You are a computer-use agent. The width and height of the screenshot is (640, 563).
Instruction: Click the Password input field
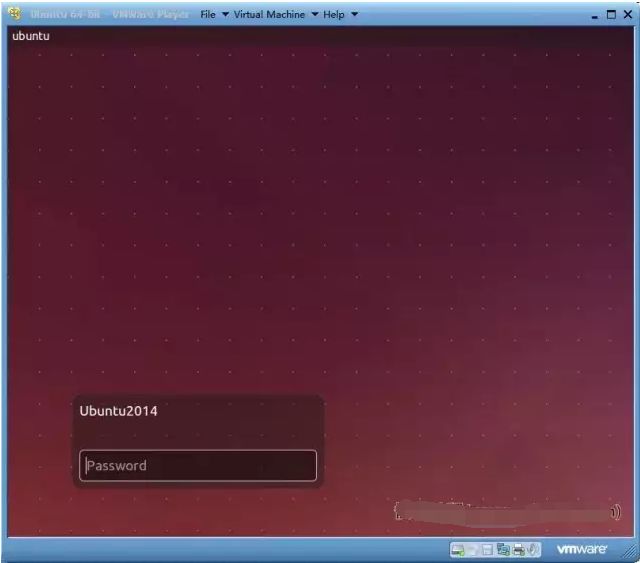[x=198, y=465]
